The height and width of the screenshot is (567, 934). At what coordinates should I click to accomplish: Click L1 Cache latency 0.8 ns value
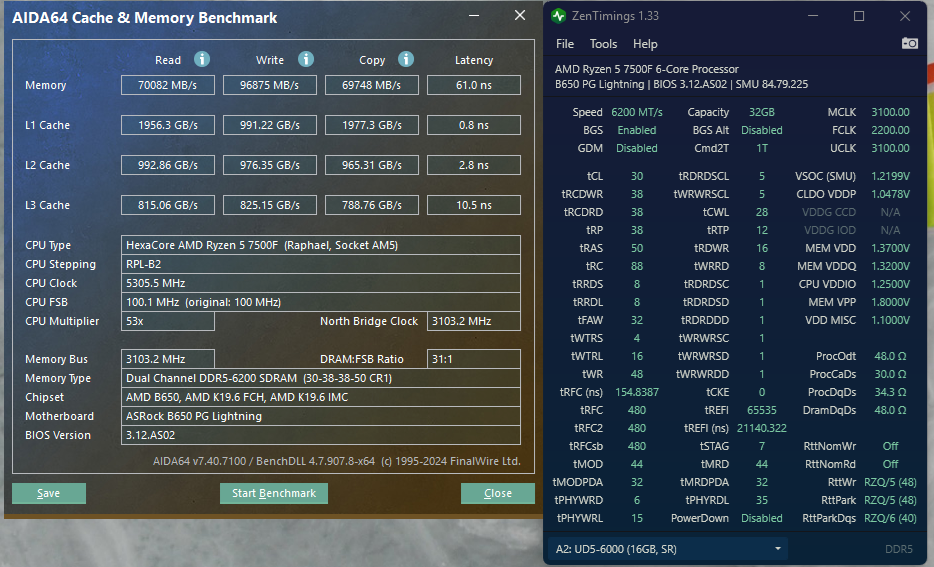[474, 125]
